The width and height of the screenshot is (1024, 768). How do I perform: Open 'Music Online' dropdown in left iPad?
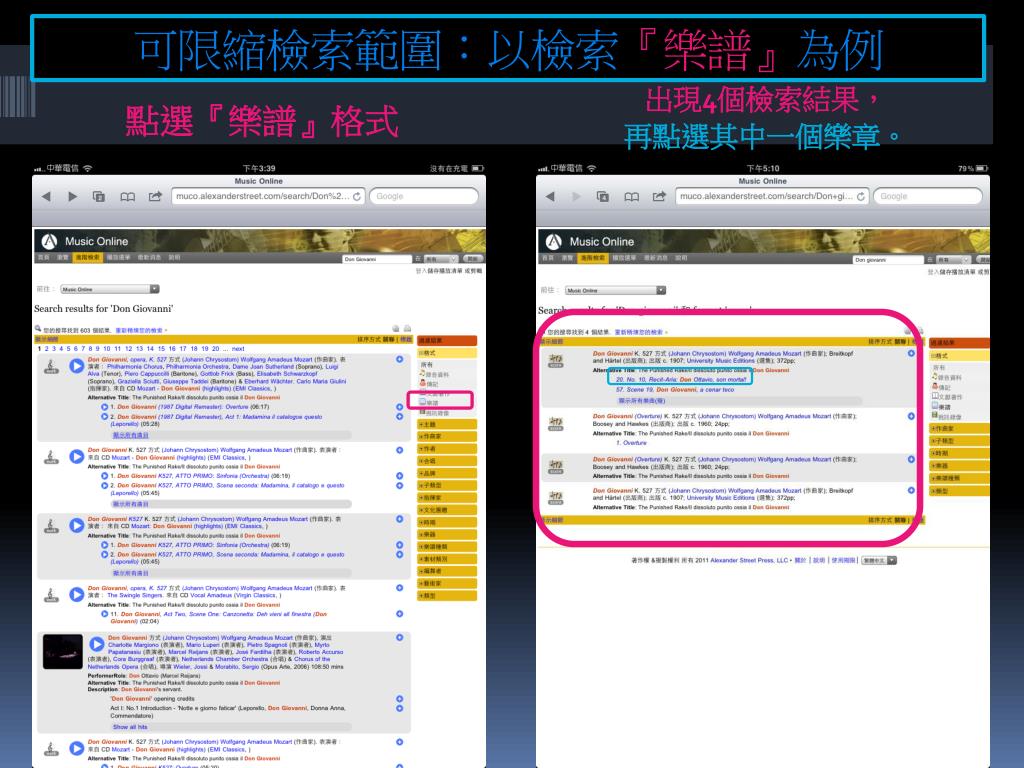pyautogui.click(x=110, y=289)
